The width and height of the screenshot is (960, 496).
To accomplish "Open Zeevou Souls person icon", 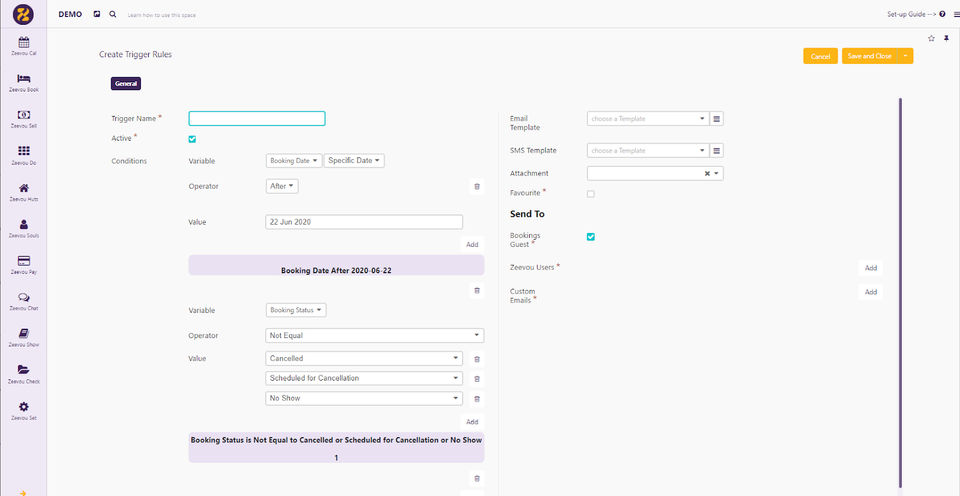I will [x=24, y=224].
